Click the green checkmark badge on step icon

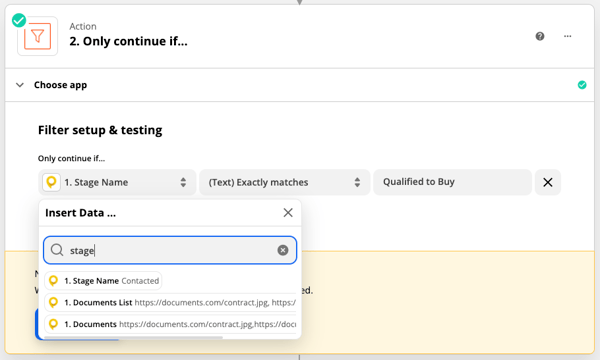(19, 21)
